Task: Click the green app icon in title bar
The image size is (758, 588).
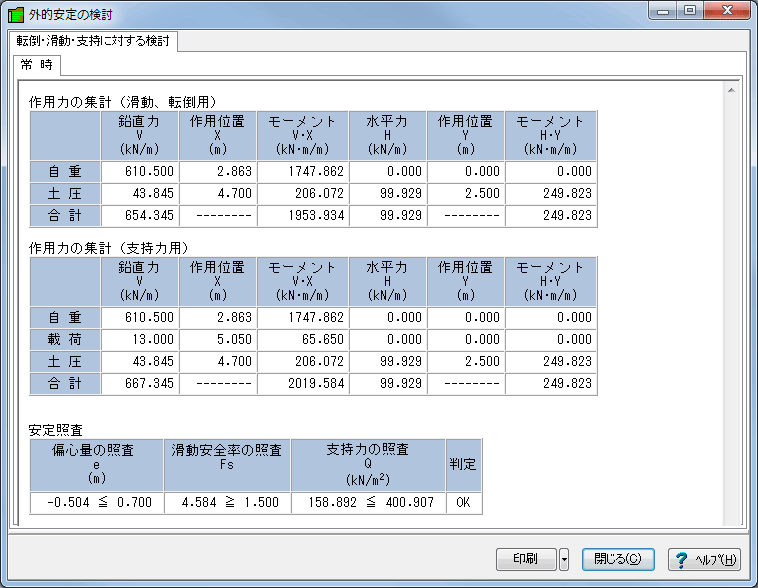Action: [15, 15]
